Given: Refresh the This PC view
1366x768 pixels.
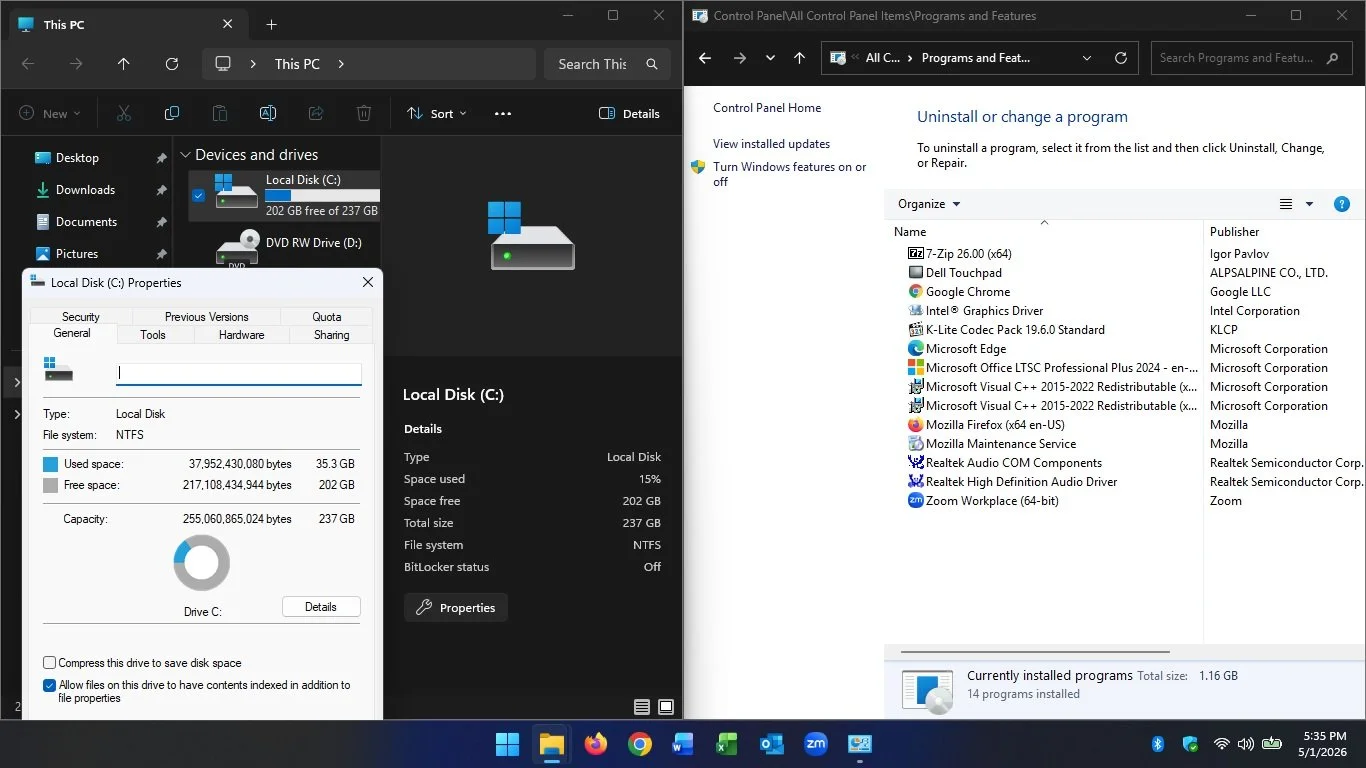Looking at the screenshot, I should click(172, 64).
